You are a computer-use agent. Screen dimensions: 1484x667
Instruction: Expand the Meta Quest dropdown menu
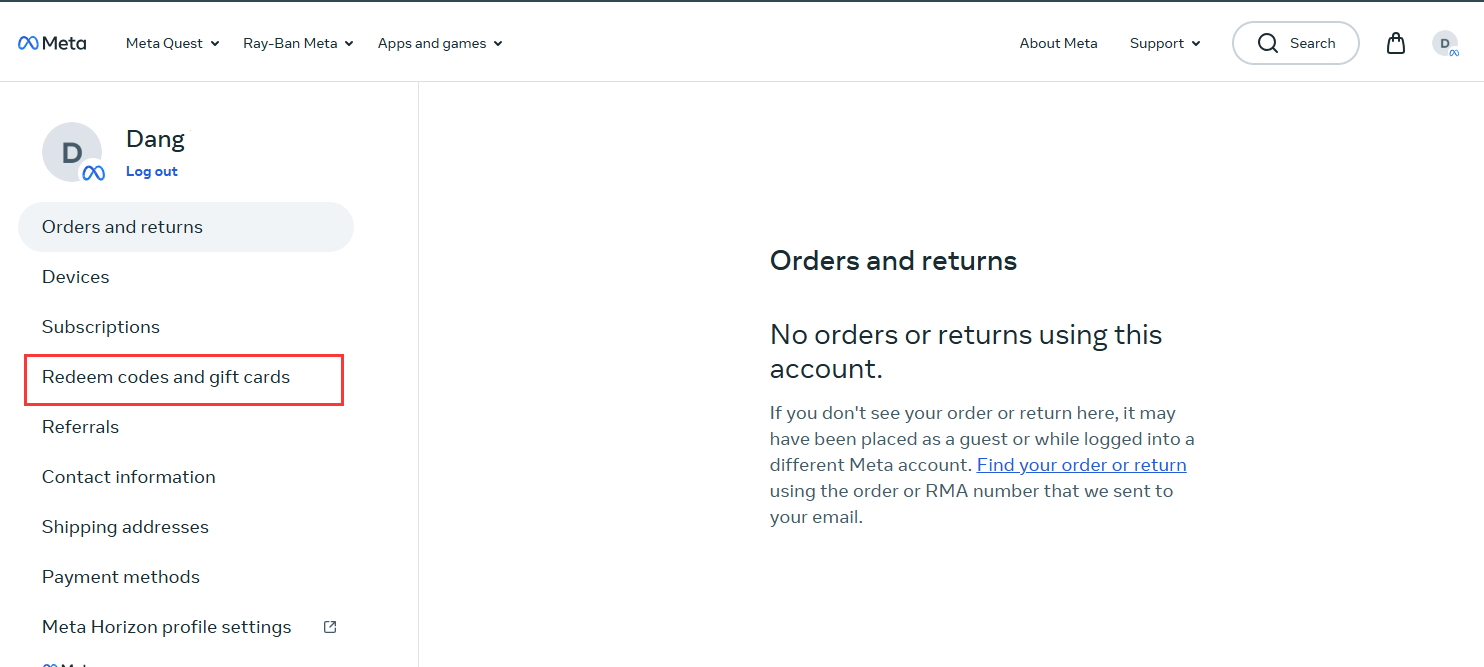tap(172, 43)
